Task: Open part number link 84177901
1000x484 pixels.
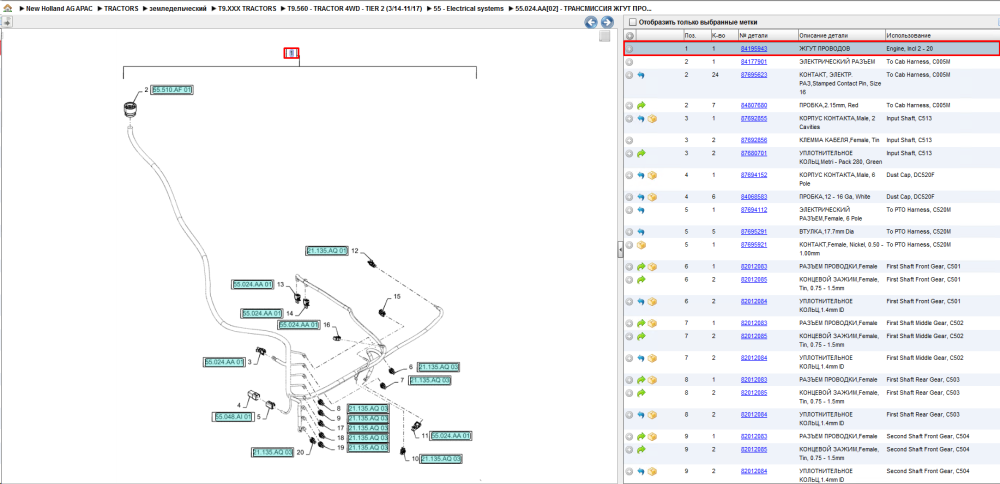Action: (x=753, y=62)
